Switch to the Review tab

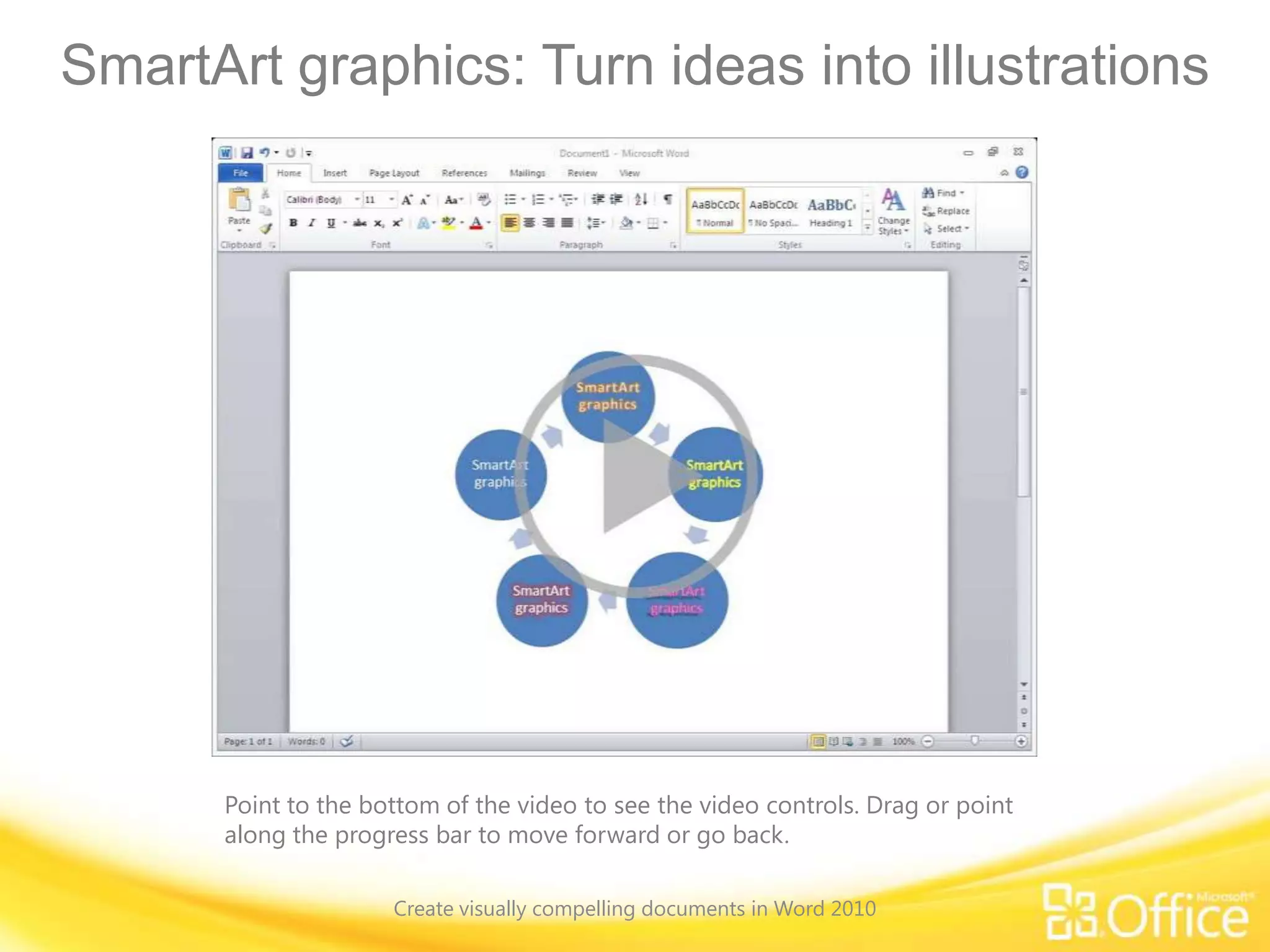(x=582, y=173)
